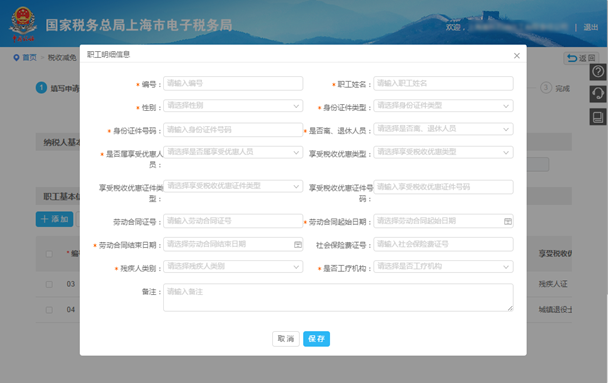Click the 保存 button
Viewport: 608px width, 384px height.
316,339
